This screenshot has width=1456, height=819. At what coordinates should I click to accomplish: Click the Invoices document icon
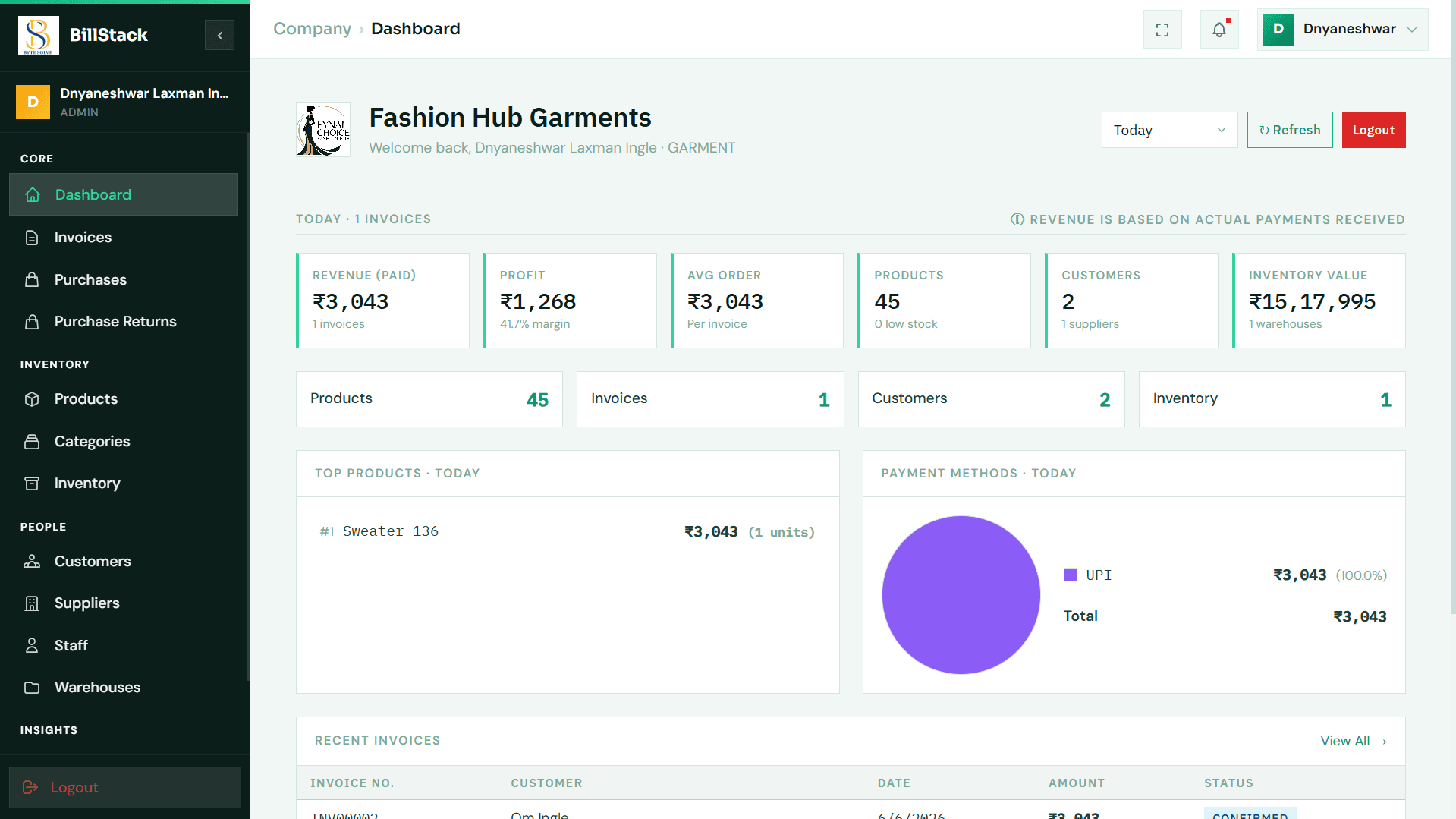(x=32, y=238)
